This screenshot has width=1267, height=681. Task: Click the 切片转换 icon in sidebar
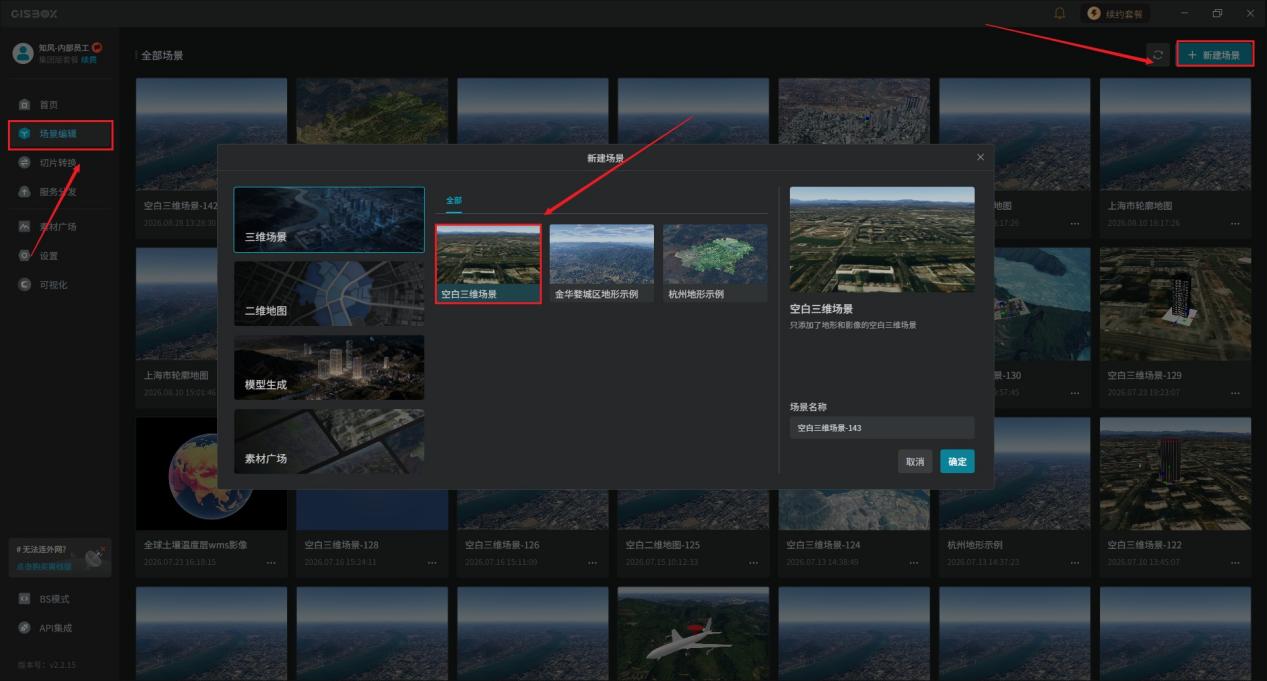click(25, 163)
